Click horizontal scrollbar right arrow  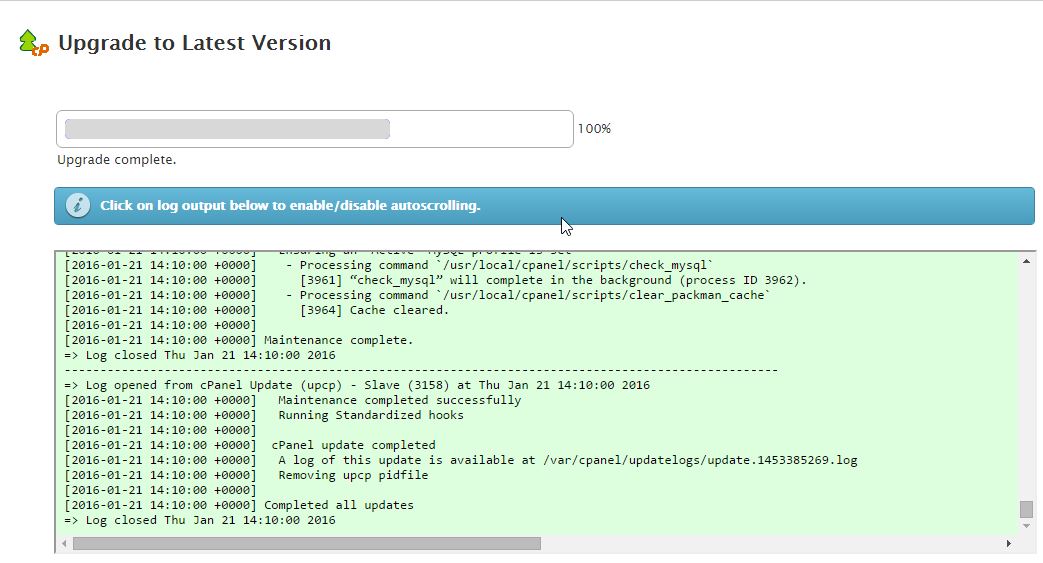(1008, 544)
